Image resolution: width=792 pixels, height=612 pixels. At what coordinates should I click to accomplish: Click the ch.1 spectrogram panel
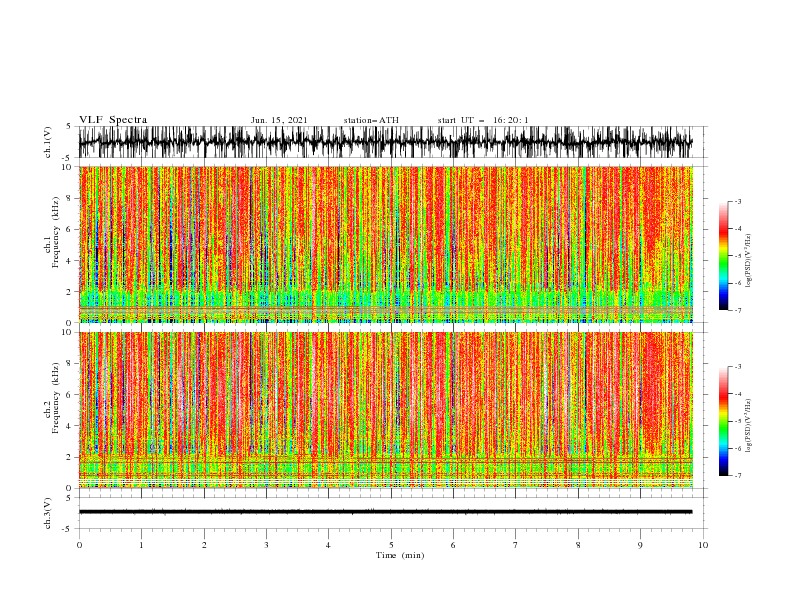[x=386, y=244]
